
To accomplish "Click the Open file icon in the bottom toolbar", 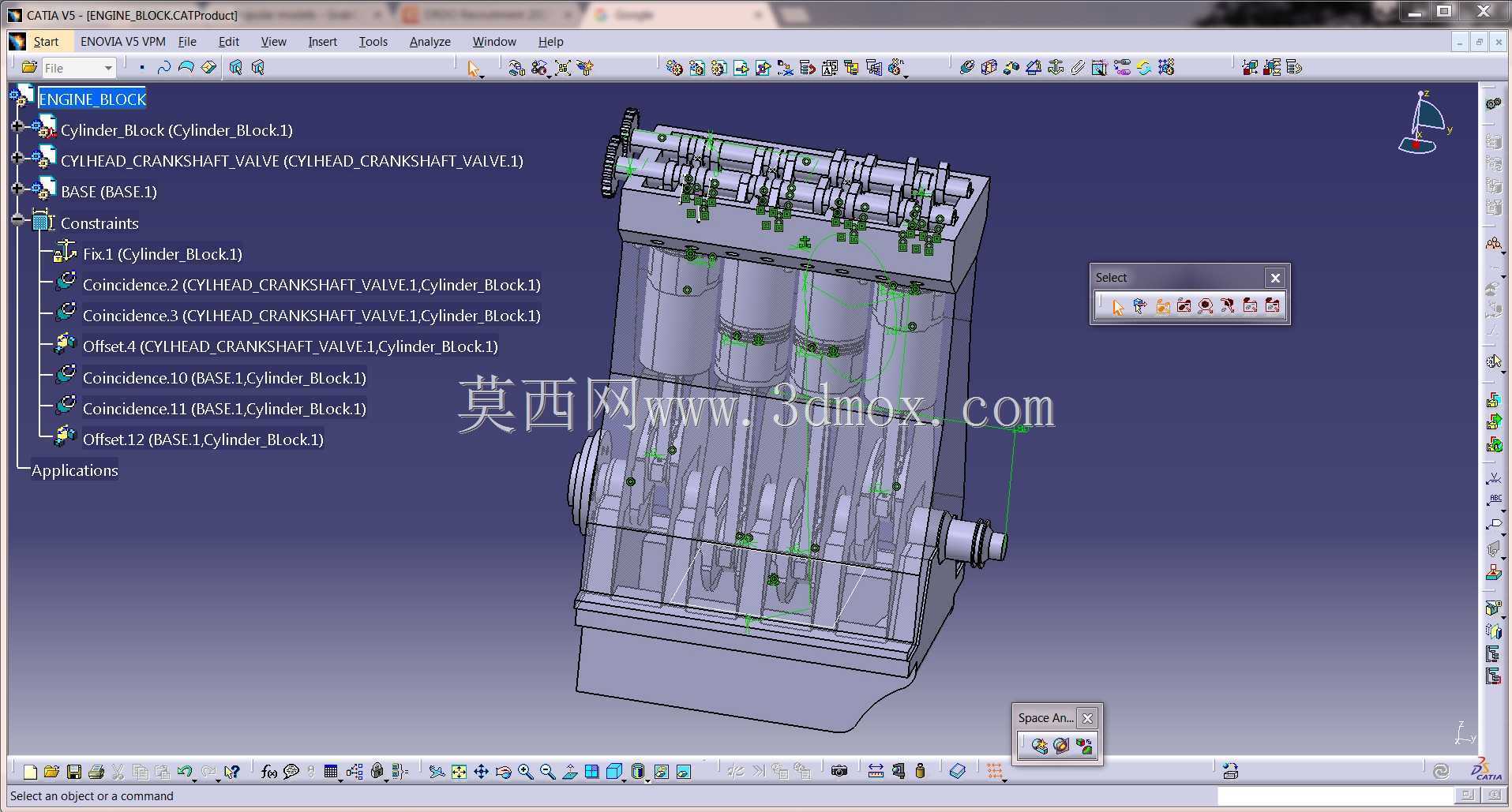I will pos(52,772).
